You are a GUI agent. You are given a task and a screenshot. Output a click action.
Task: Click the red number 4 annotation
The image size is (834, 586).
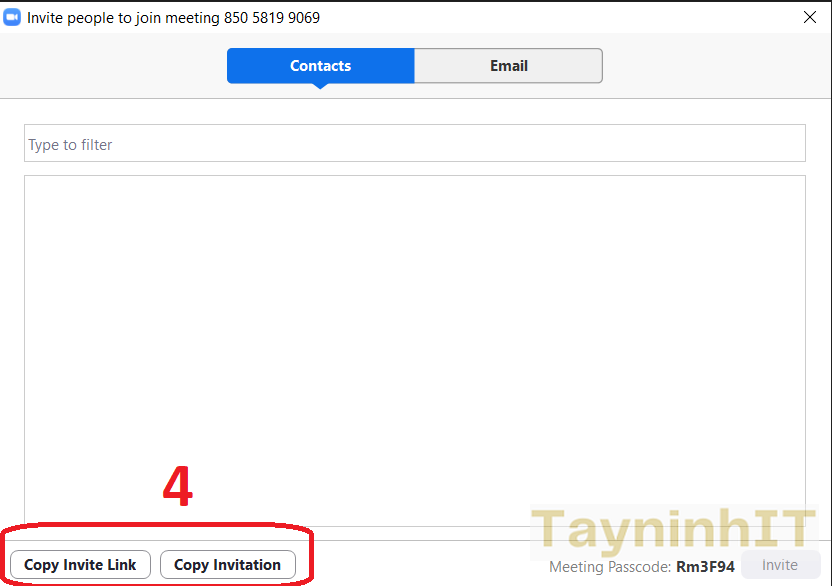click(178, 487)
